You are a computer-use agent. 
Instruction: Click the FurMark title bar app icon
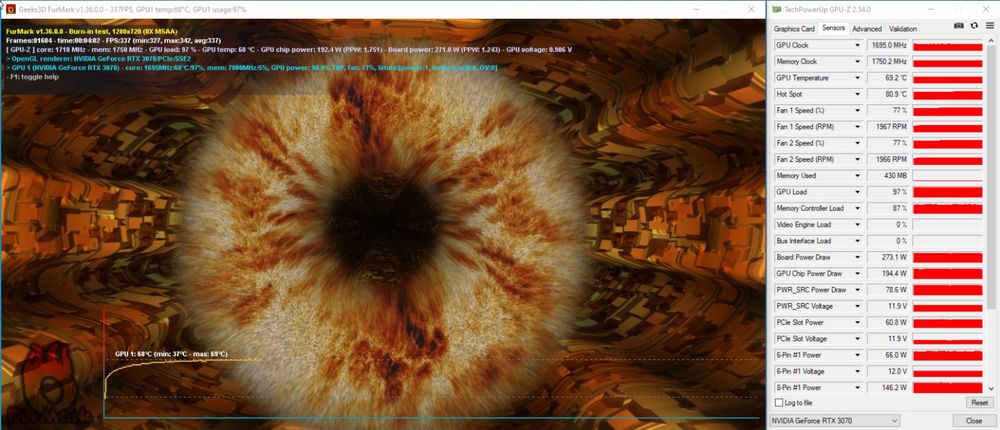[10, 10]
